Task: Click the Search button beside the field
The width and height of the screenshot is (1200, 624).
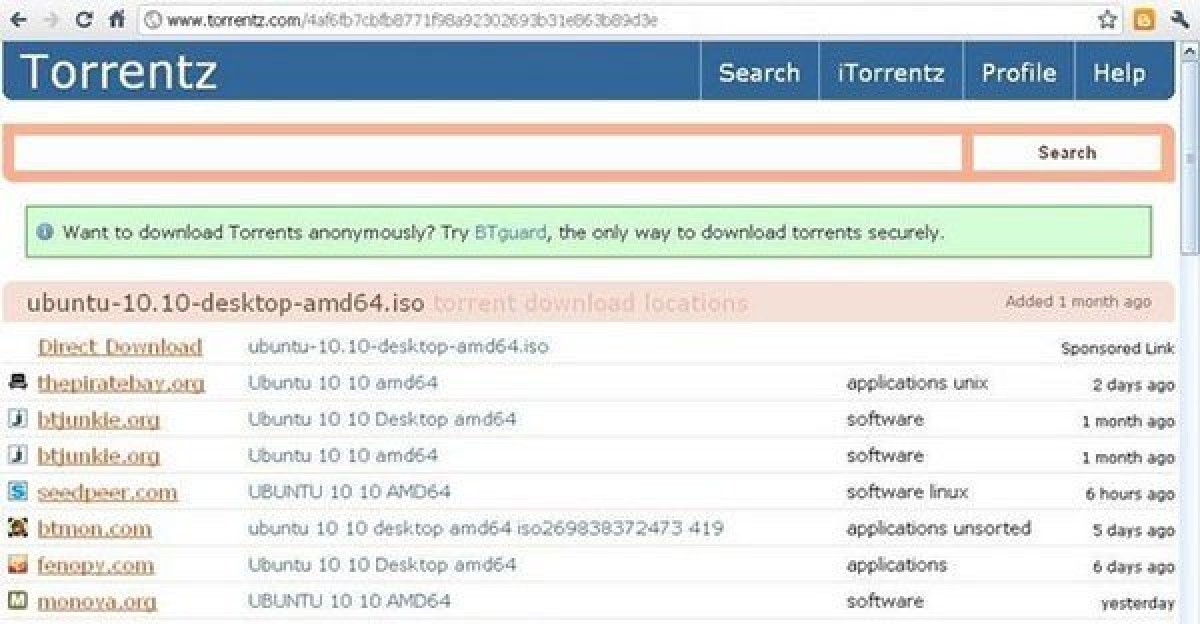Action: point(1066,153)
